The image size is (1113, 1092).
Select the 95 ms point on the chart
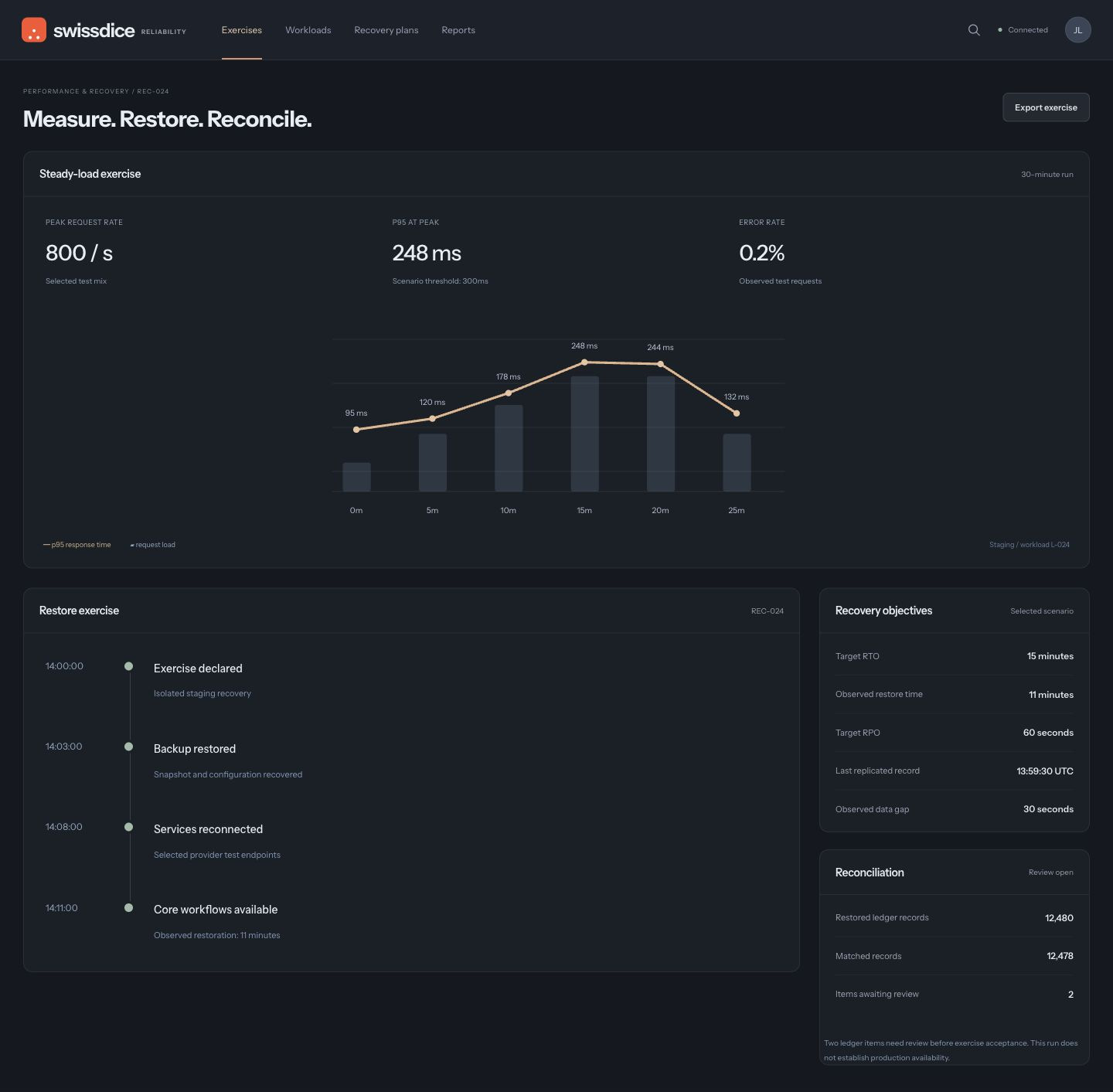click(x=356, y=430)
